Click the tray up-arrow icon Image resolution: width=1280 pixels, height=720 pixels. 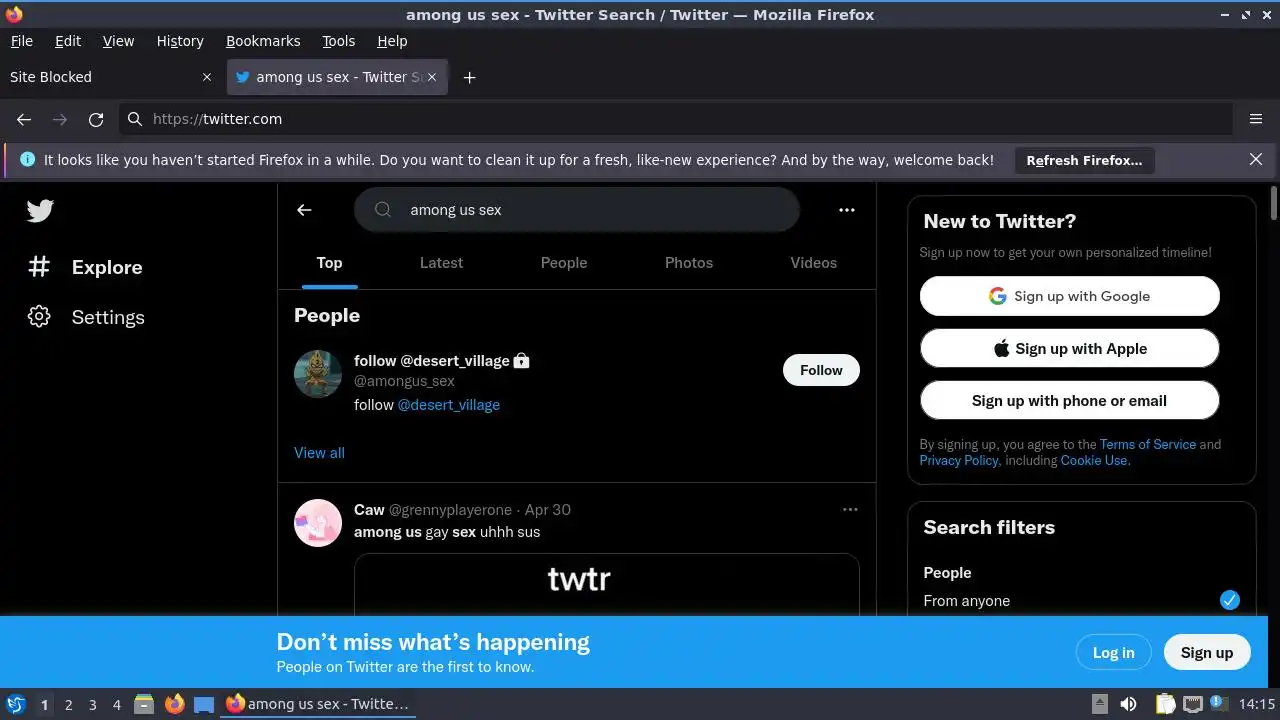[1099, 704]
